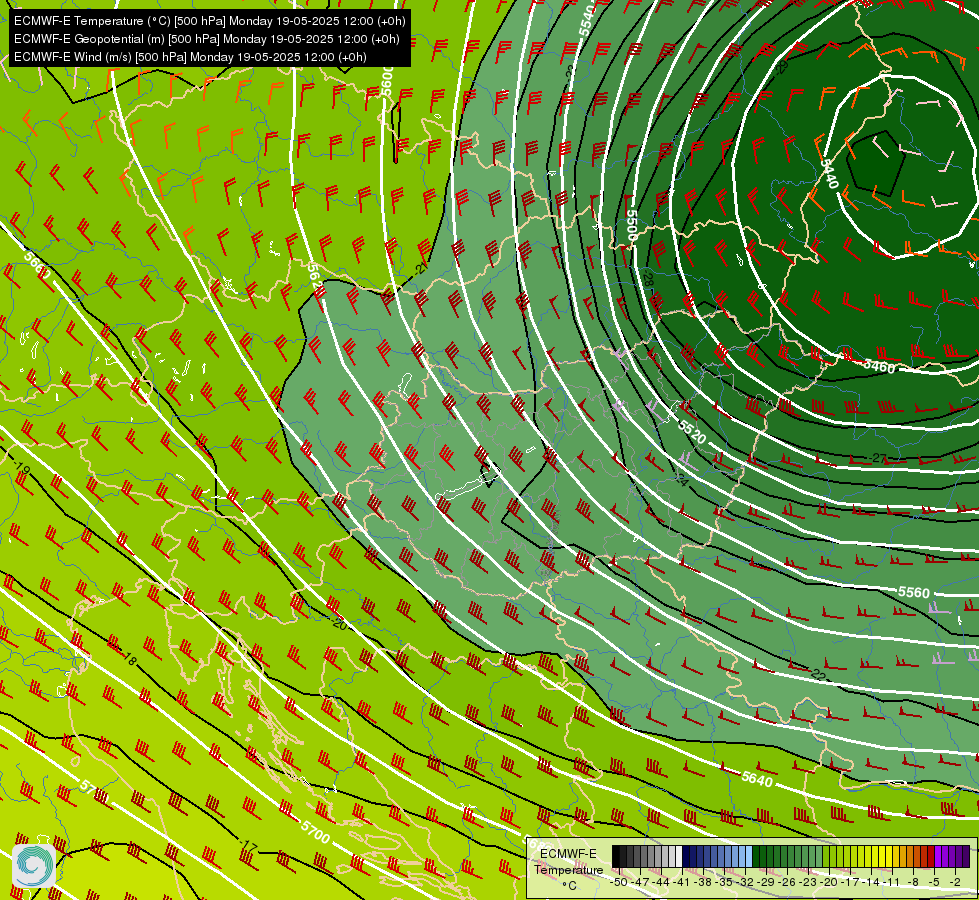979x900 pixels.
Task: Click the -22 isotherm label
Action: coord(818,674)
